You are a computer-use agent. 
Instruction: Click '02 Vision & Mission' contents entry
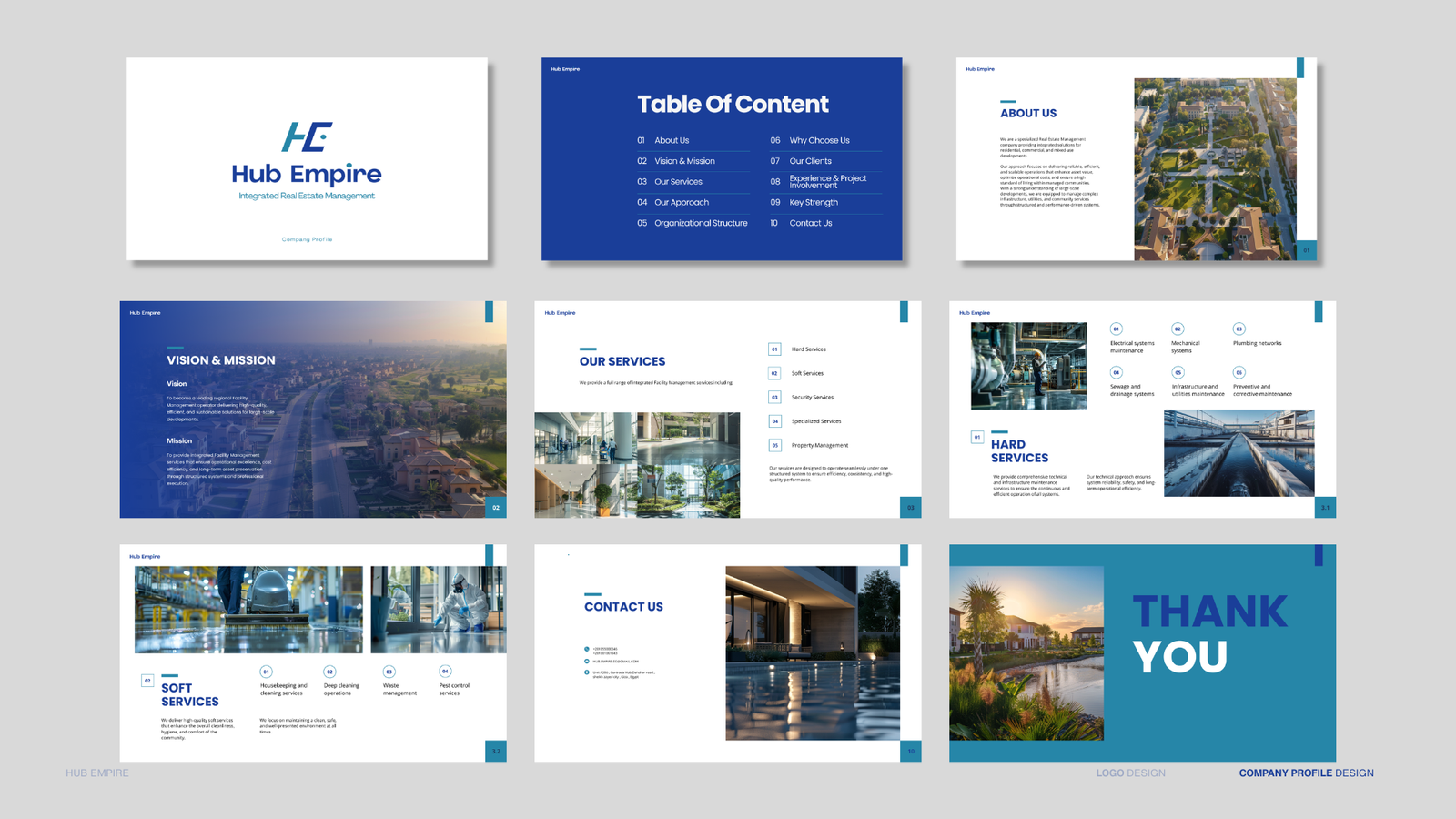[x=675, y=161]
